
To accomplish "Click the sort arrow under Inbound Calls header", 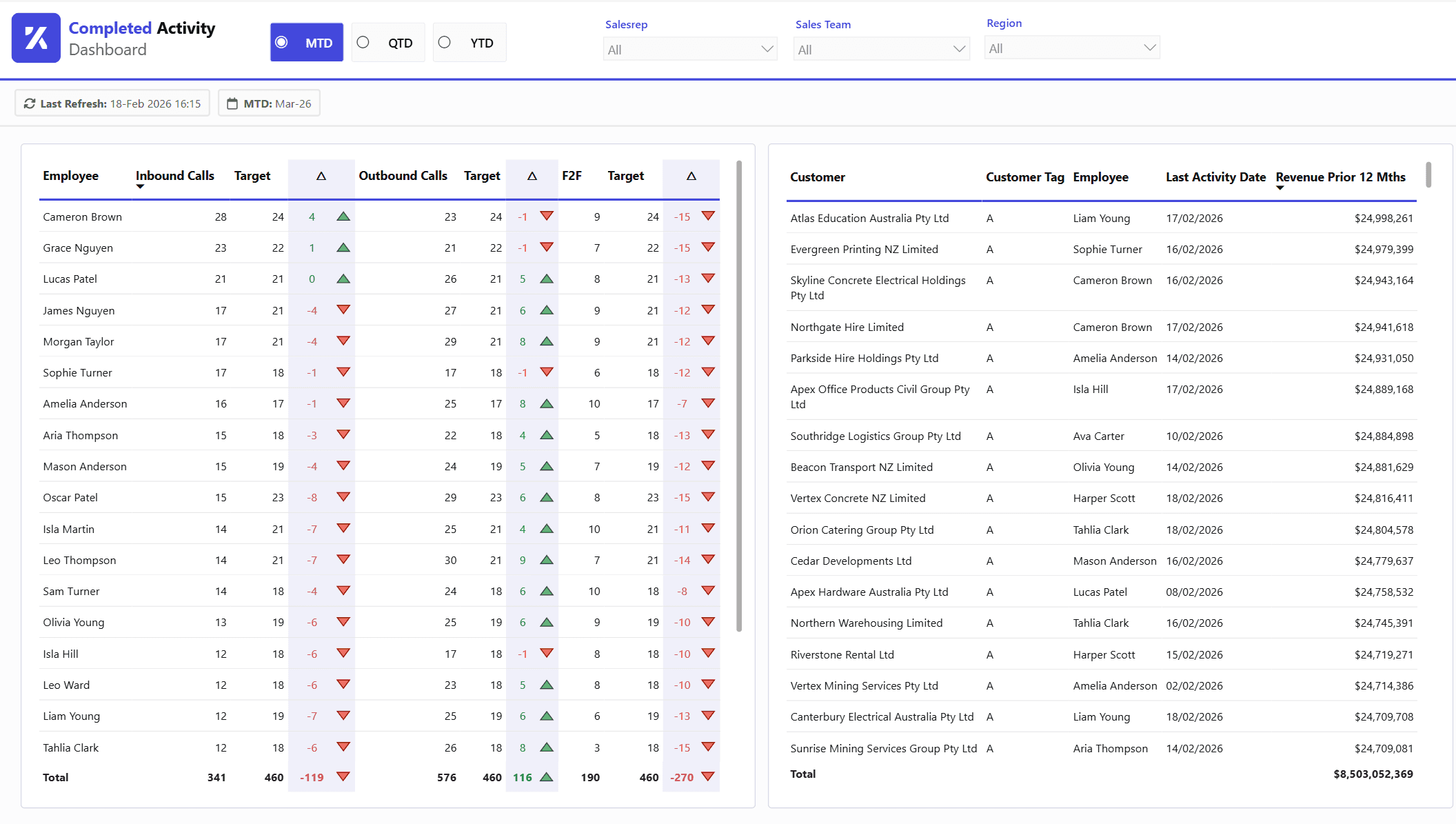I will click(x=140, y=187).
